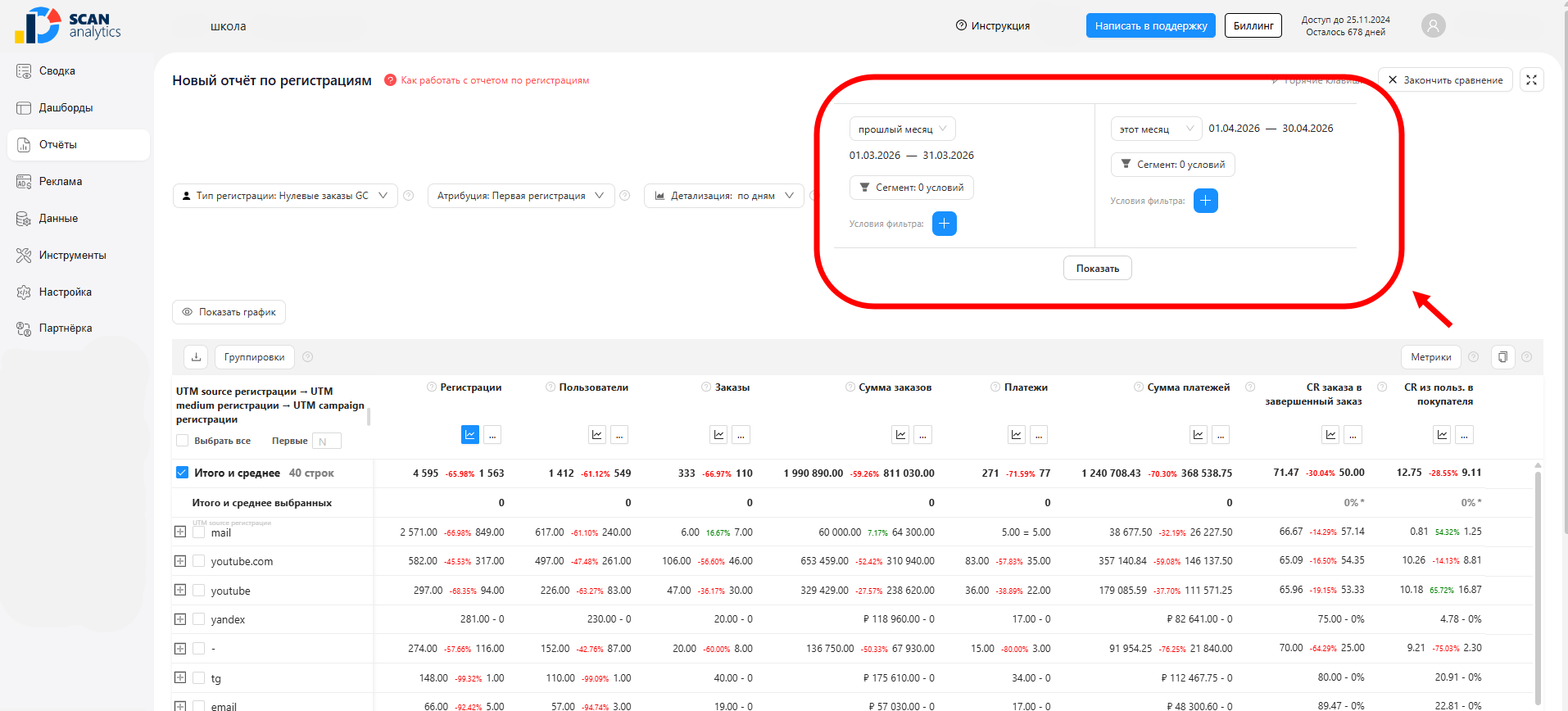Image resolution: width=1568 pixels, height=711 pixels.
Task: Expand the mail row
Action: [x=180, y=532]
